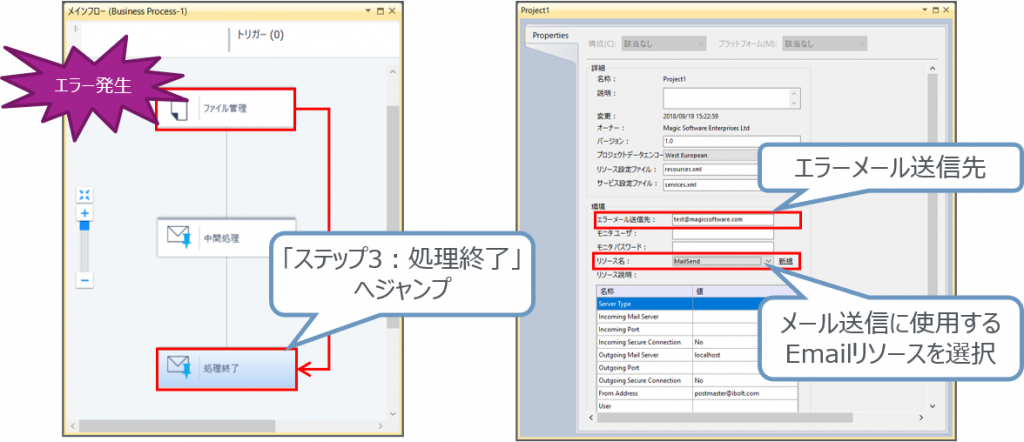Click the fit-to-screen zoom icon

pos(85,195)
